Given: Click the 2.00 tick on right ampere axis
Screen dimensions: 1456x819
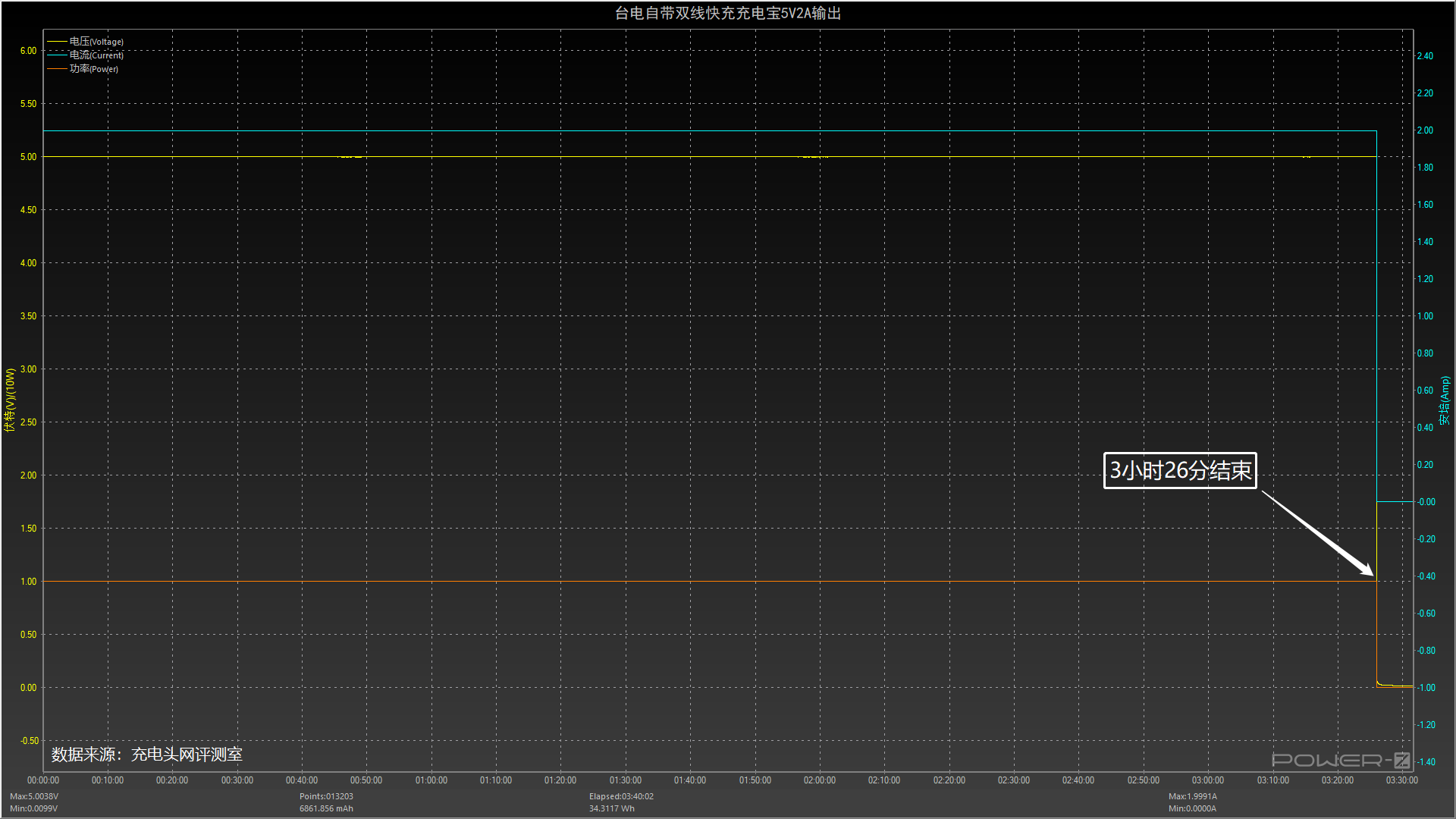Looking at the screenshot, I should (1425, 130).
